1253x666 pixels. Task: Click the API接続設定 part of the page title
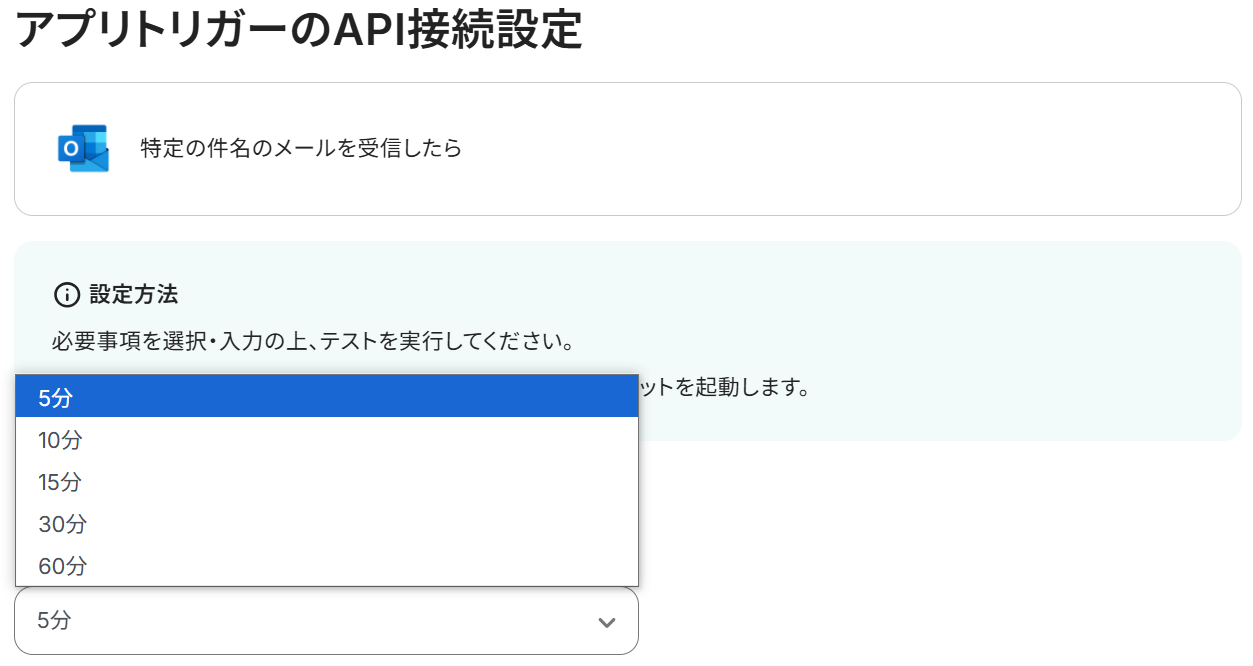tap(457, 30)
